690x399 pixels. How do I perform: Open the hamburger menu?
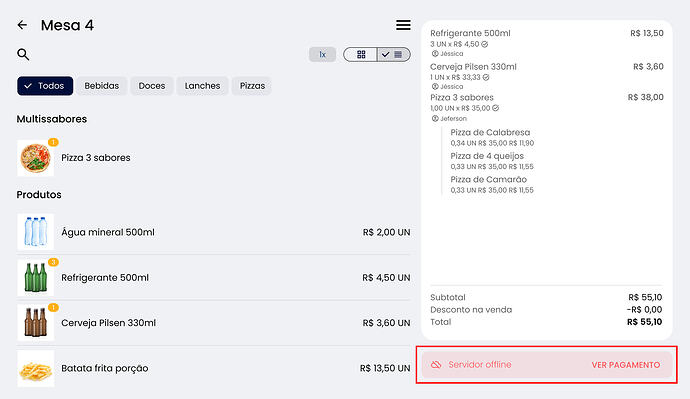point(403,25)
